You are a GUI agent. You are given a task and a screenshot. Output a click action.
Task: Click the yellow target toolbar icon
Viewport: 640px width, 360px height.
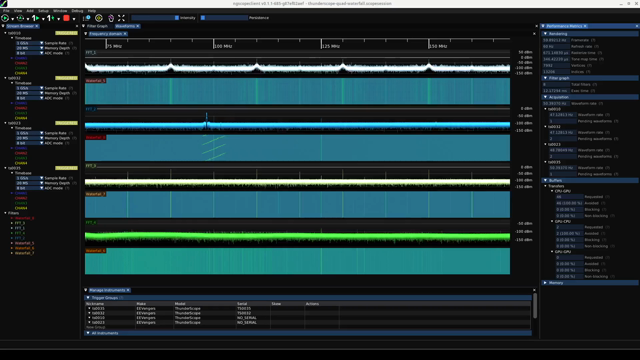click(x=99, y=18)
